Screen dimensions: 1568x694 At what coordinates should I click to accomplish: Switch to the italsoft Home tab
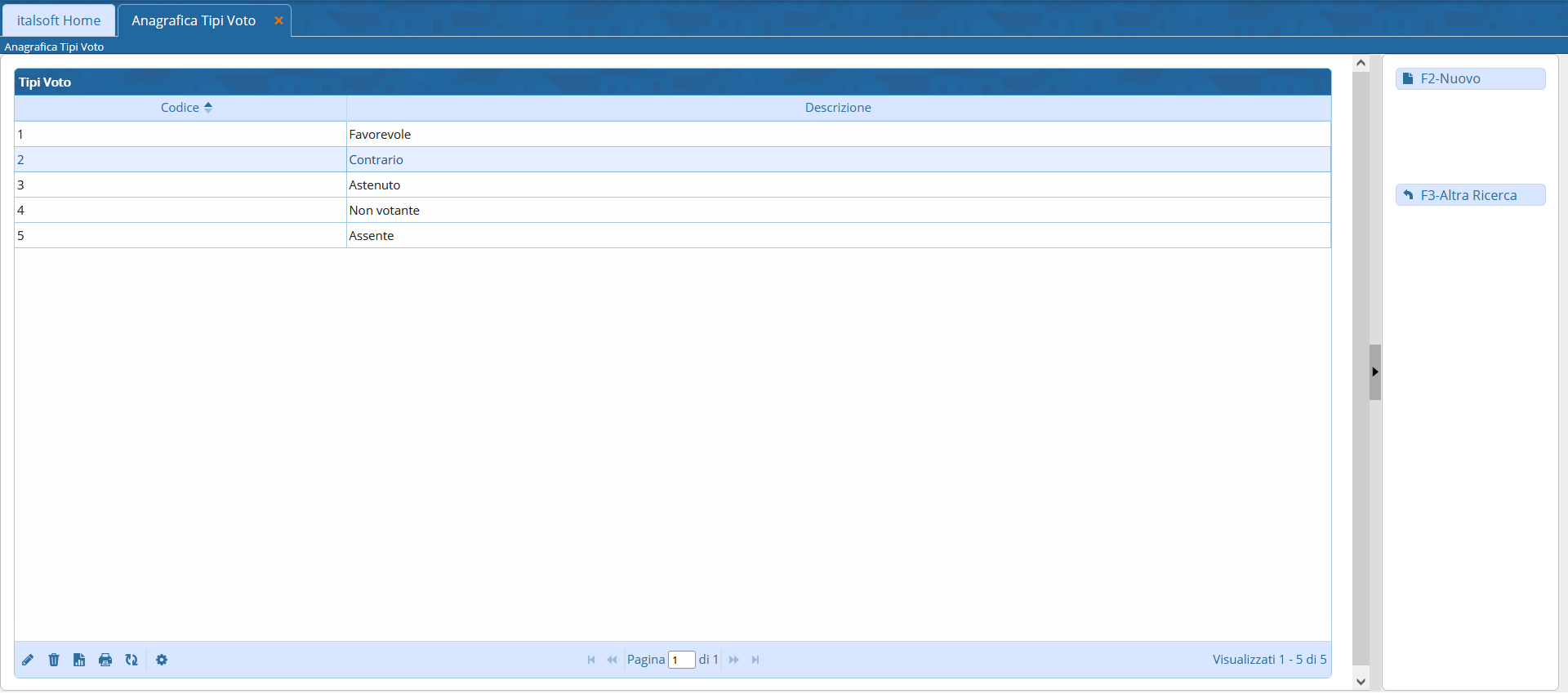(59, 20)
